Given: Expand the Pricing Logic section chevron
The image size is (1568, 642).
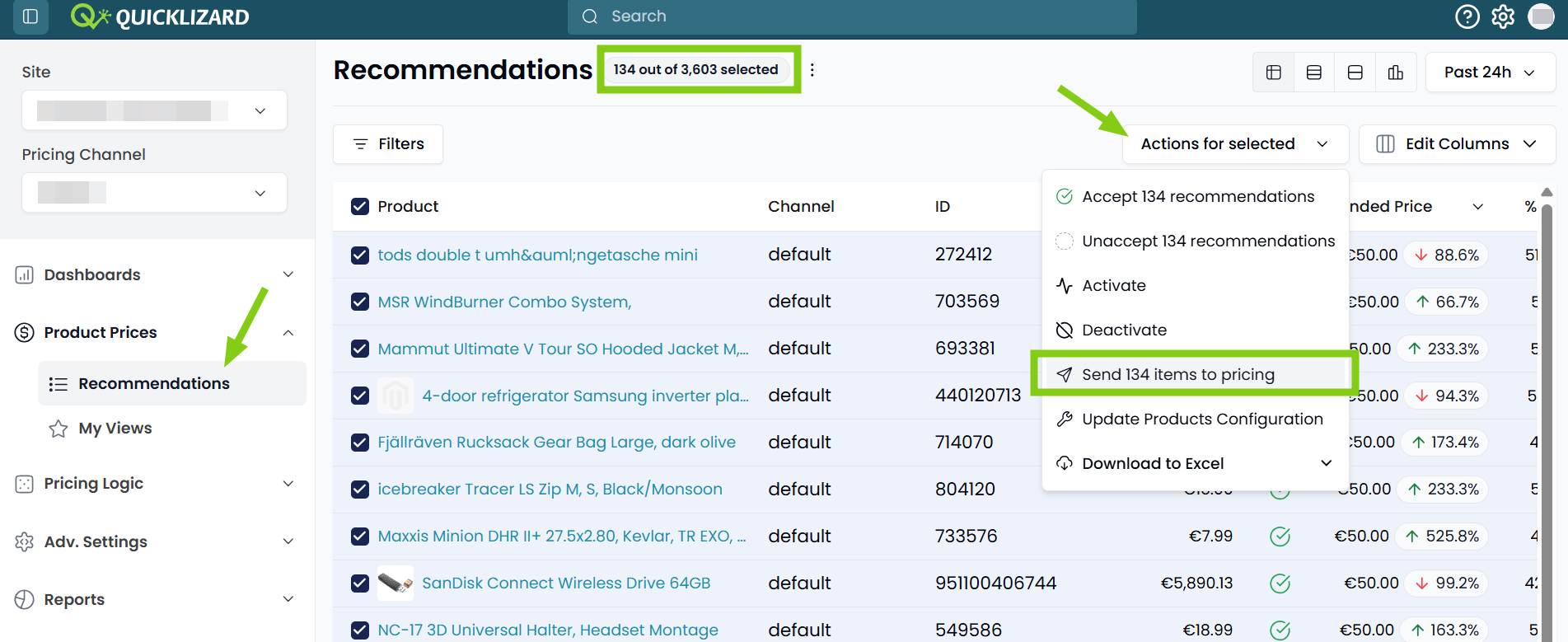Looking at the screenshot, I should click(288, 484).
